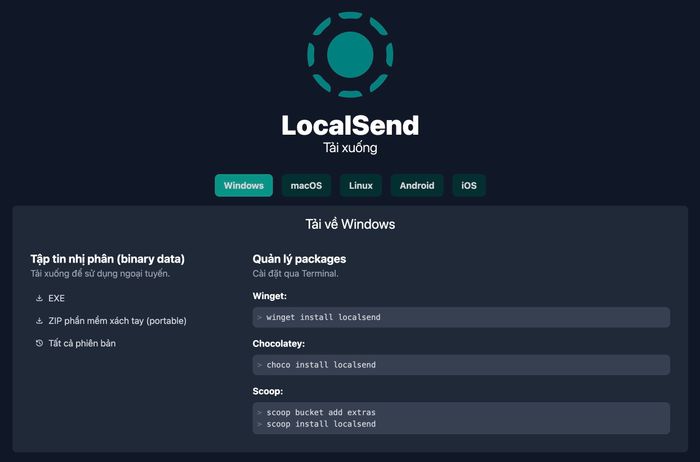Viewport: 700px width, 462px height.
Task: Click the LocalSend circular logo
Action: click(350, 54)
